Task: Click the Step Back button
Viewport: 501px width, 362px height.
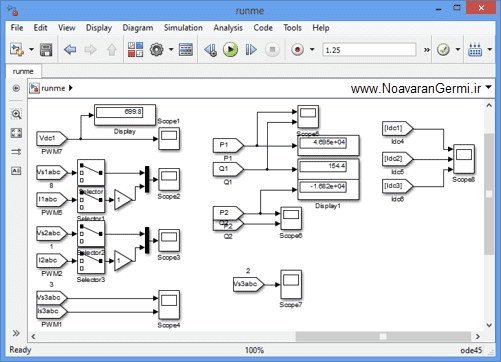Action: click(210, 50)
